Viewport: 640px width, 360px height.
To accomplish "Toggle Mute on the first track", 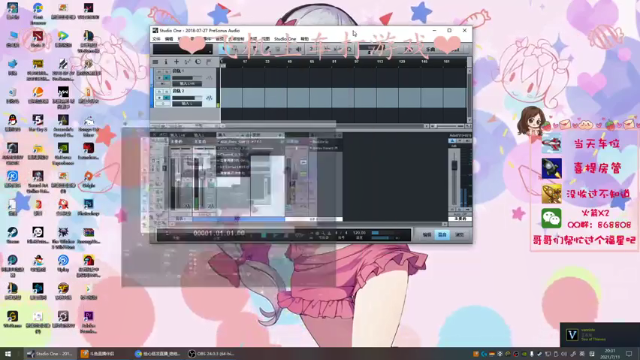I will click(160, 71).
